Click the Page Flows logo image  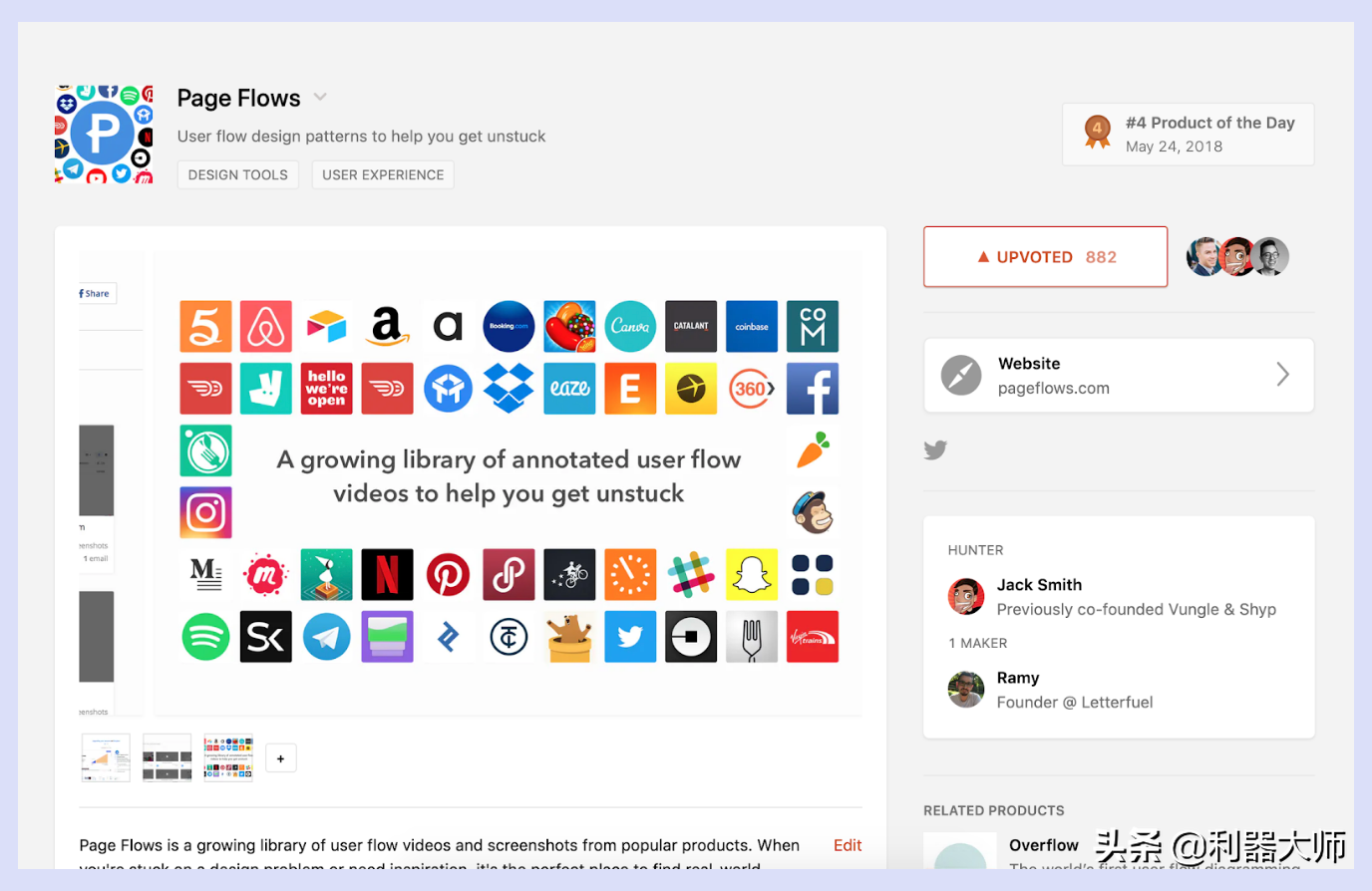[x=104, y=135]
